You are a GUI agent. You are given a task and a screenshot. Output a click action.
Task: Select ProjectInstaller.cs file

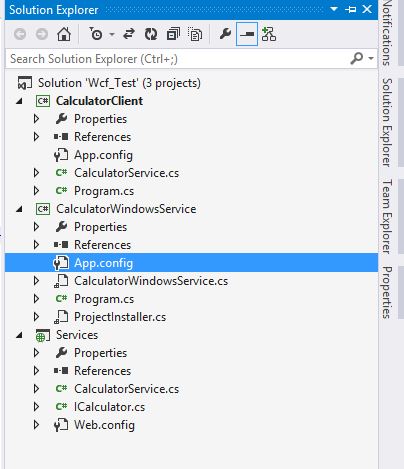pyautogui.click(x=120, y=317)
